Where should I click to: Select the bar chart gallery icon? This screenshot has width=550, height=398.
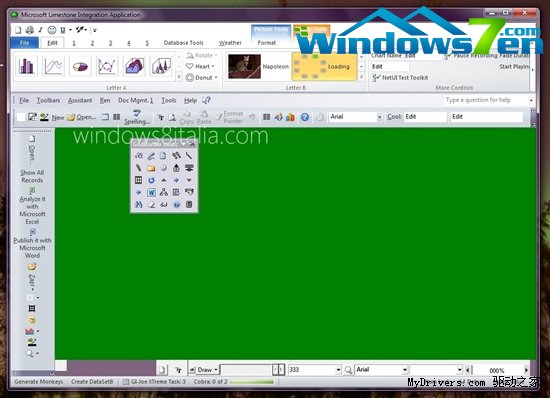coord(27,66)
